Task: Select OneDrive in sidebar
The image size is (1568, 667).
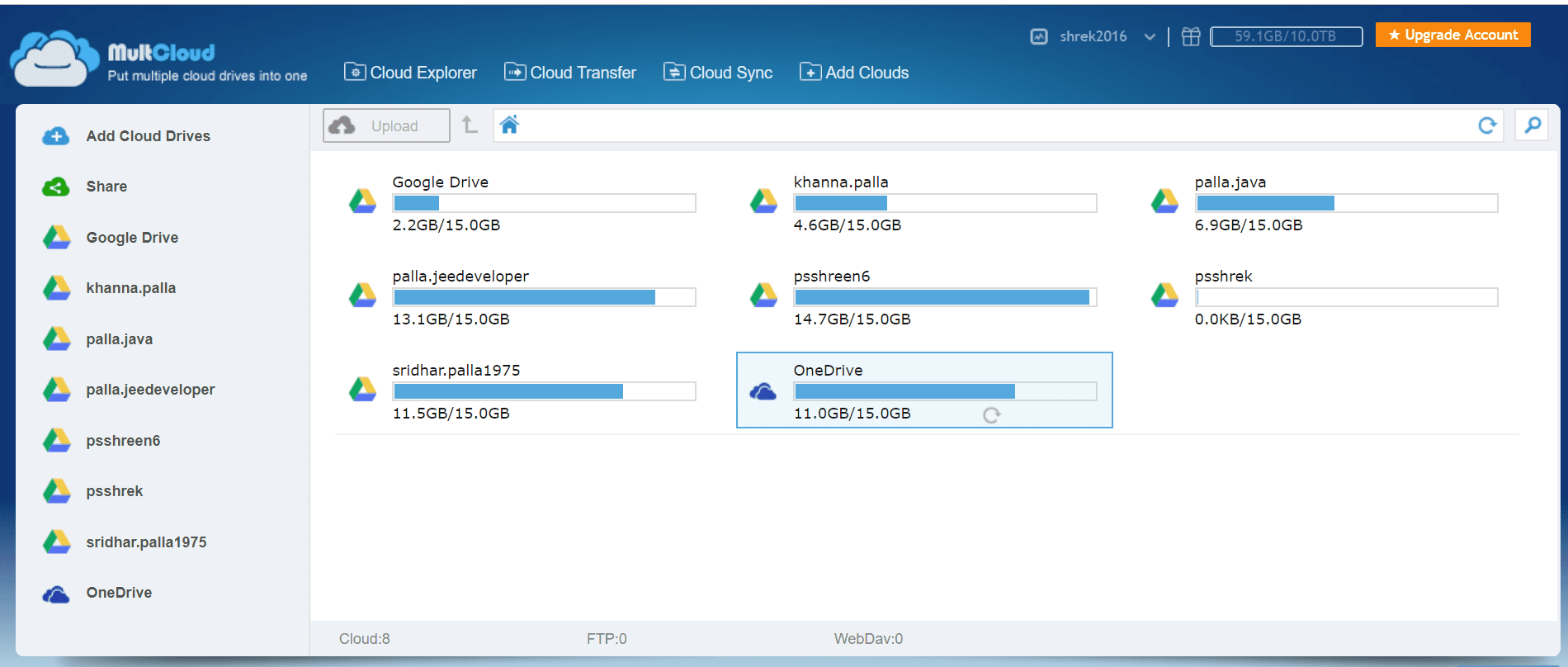Action: pos(119,593)
